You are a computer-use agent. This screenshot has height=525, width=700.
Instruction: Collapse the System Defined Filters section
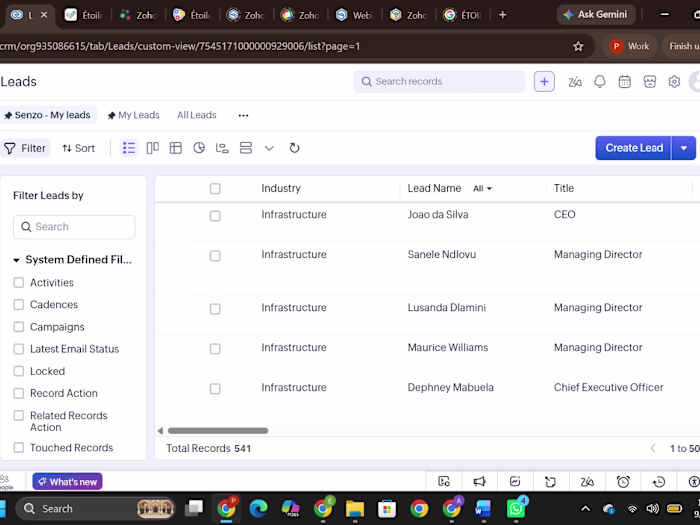point(17,260)
